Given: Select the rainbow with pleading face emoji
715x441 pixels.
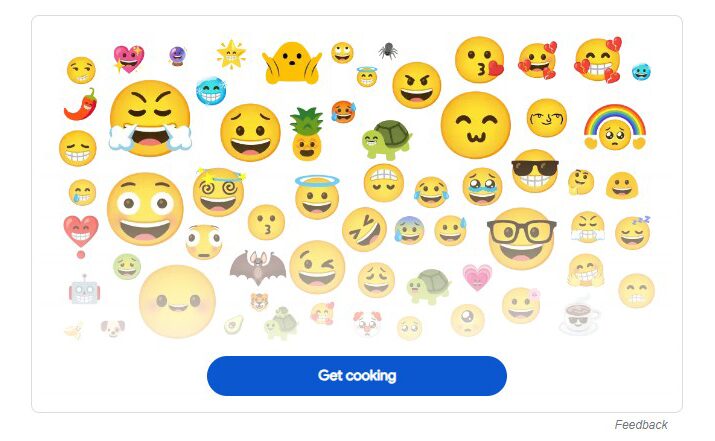Looking at the screenshot, I should [x=615, y=127].
